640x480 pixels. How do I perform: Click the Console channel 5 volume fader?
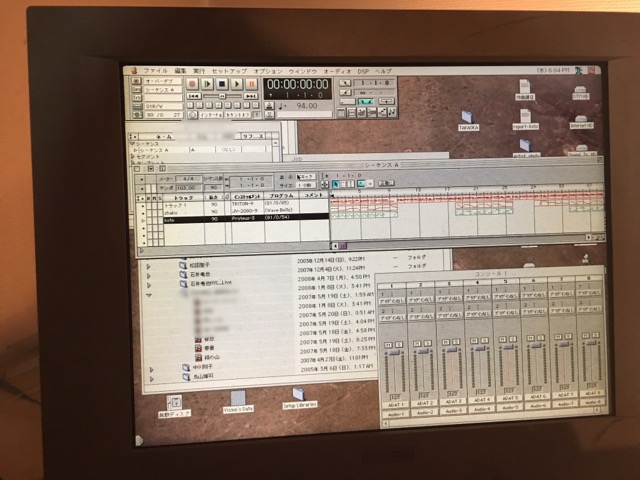click(508, 347)
